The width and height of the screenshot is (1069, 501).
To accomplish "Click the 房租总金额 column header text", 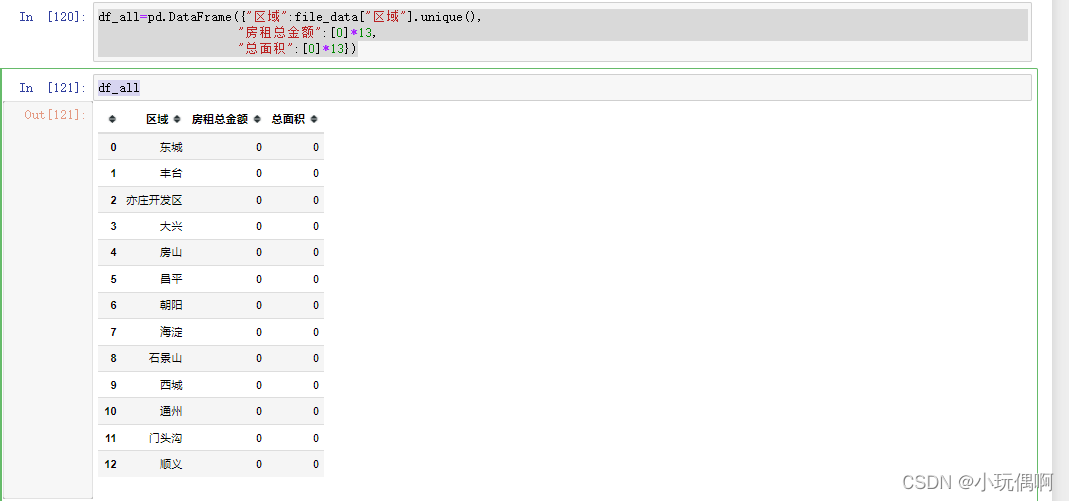I will [220, 119].
